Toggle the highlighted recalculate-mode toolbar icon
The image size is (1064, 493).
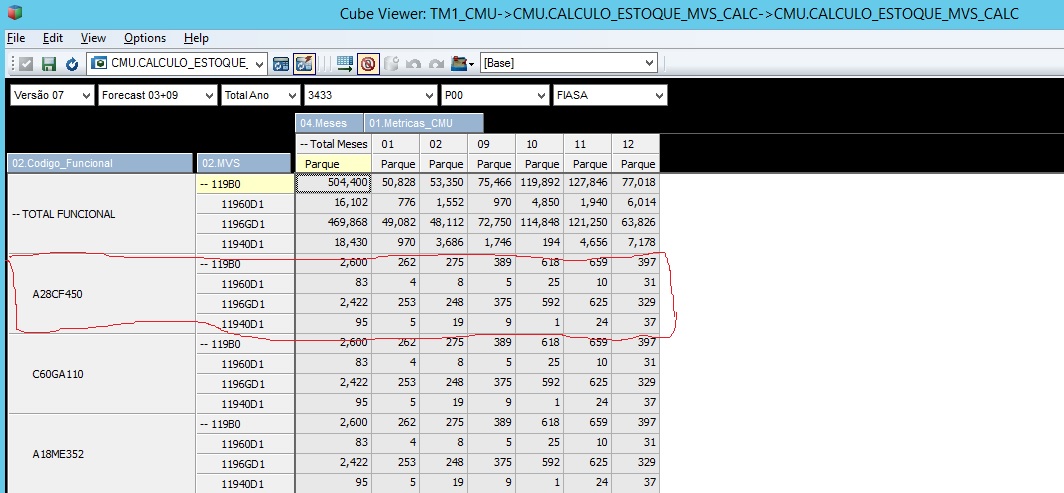tap(304, 64)
